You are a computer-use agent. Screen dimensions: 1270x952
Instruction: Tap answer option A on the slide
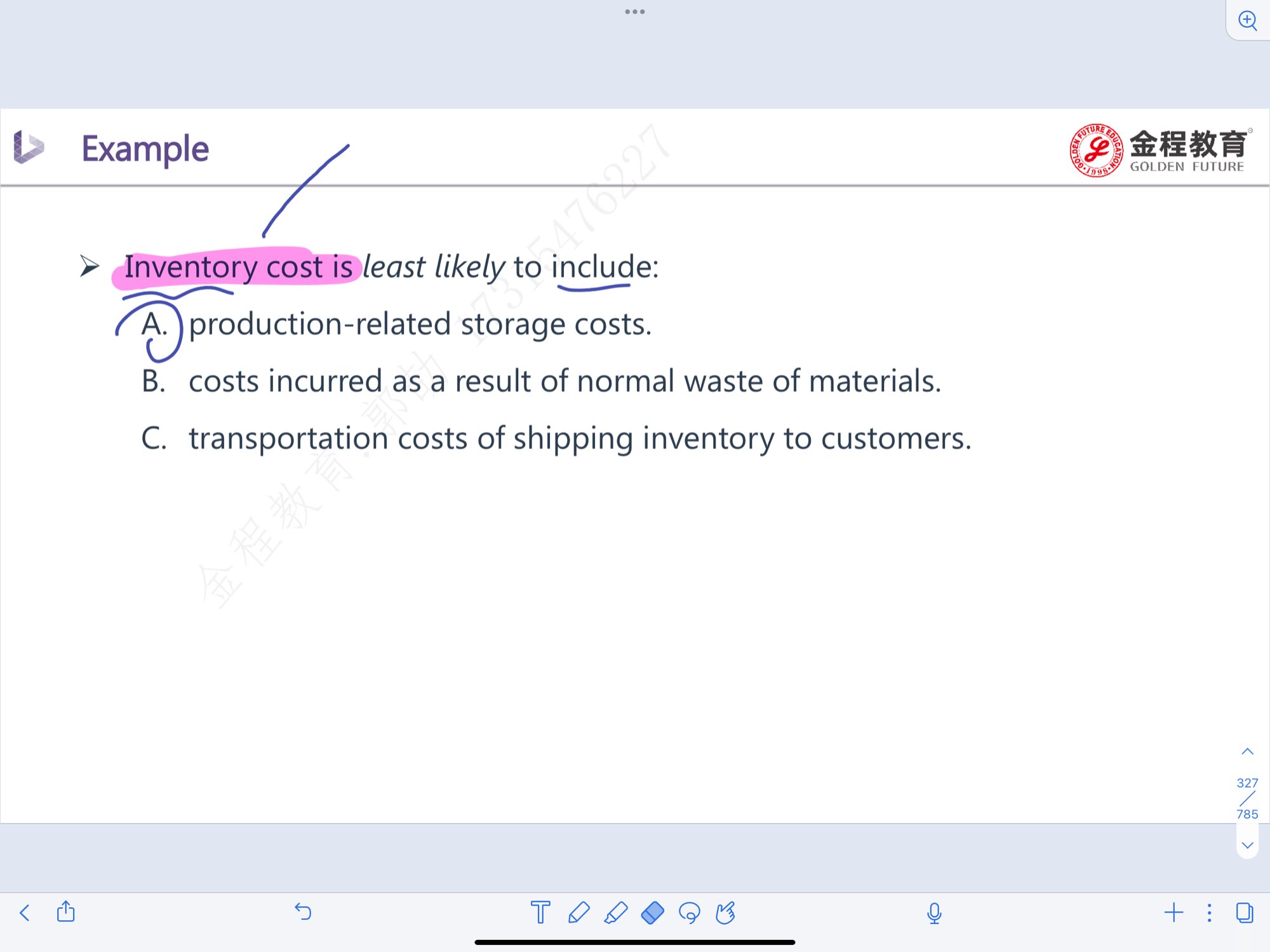pyautogui.click(x=154, y=325)
